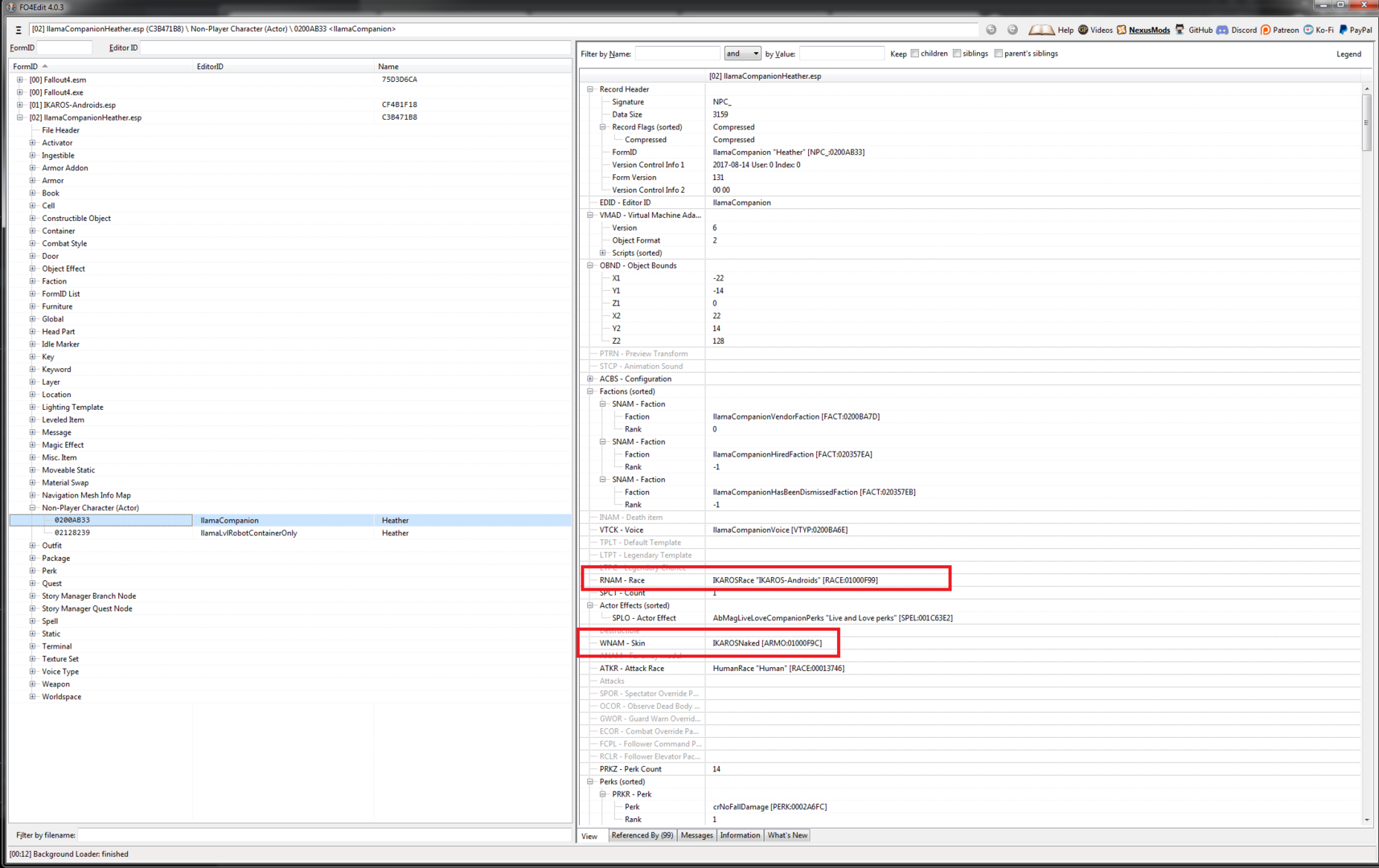Expand Scripts (sorted) under VMAD
Image resolution: width=1379 pixels, height=868 pixels.
603,253
